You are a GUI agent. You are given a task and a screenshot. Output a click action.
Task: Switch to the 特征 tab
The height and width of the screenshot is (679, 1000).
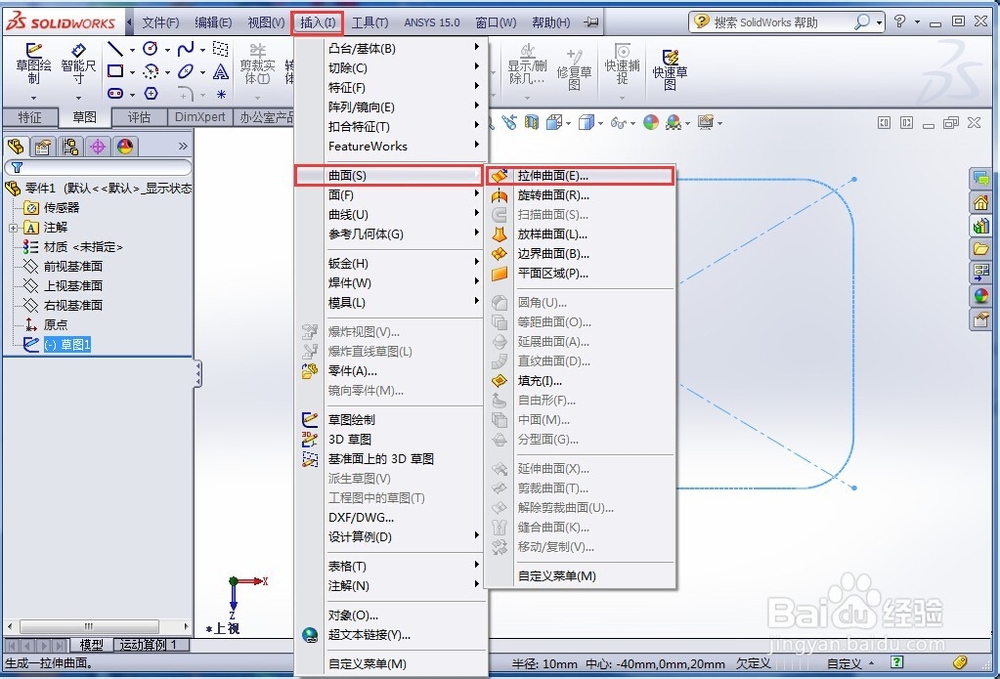point(29,117)
